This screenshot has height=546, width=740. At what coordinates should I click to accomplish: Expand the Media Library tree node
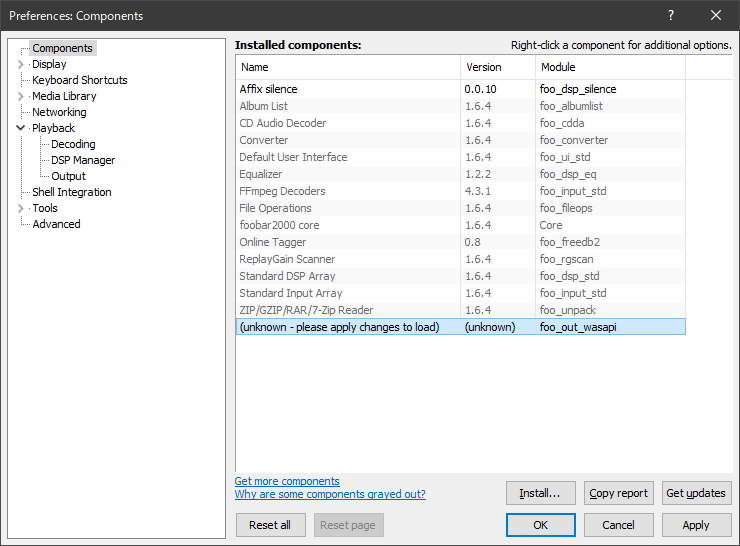(x=21, y=96)
